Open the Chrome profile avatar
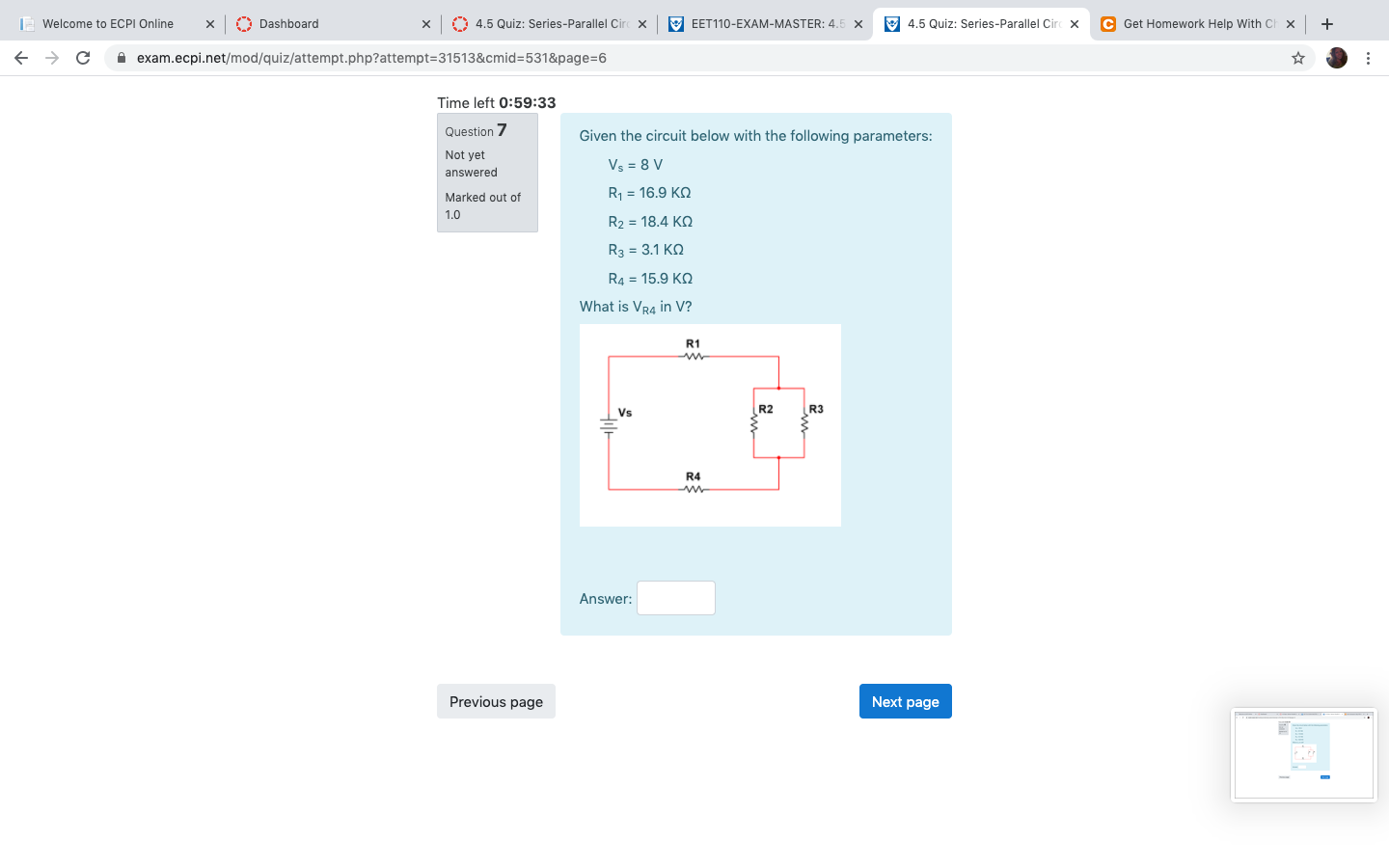Image resolution: width=1389 pixels, height=868 pixels. [x=1336, y=58]
